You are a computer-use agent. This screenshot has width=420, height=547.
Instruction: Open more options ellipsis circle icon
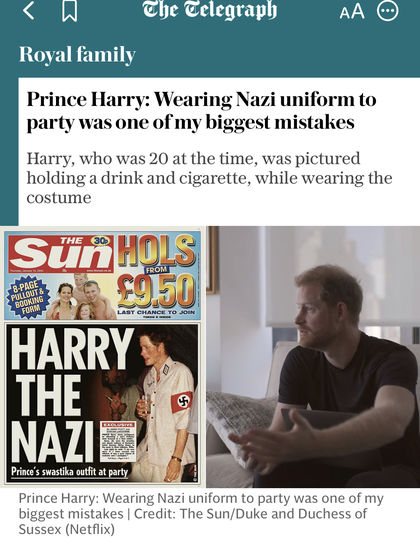pyautogui.click(x=388, y=11)
